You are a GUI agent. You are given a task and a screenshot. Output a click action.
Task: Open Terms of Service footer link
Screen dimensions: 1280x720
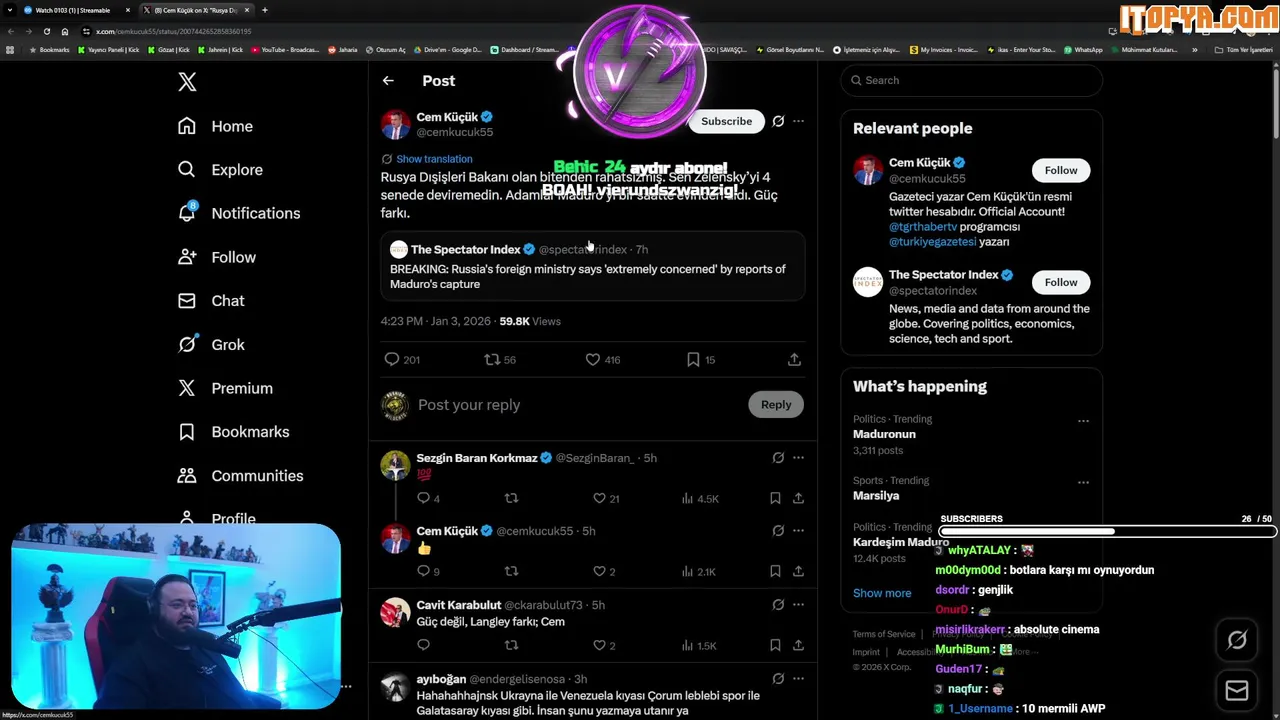(x=884, y=634)
